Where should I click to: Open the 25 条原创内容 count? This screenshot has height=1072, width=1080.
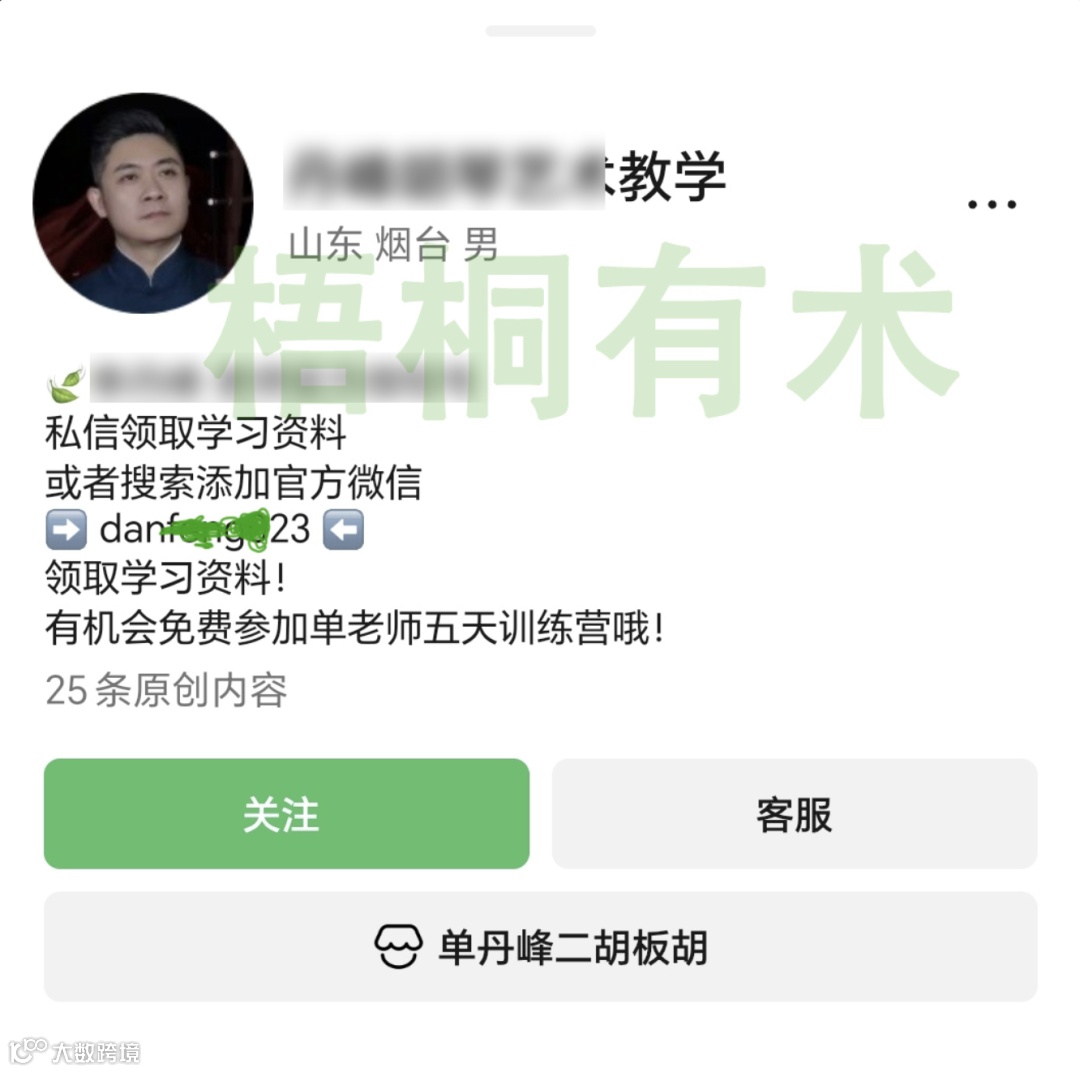pos(166,690)
